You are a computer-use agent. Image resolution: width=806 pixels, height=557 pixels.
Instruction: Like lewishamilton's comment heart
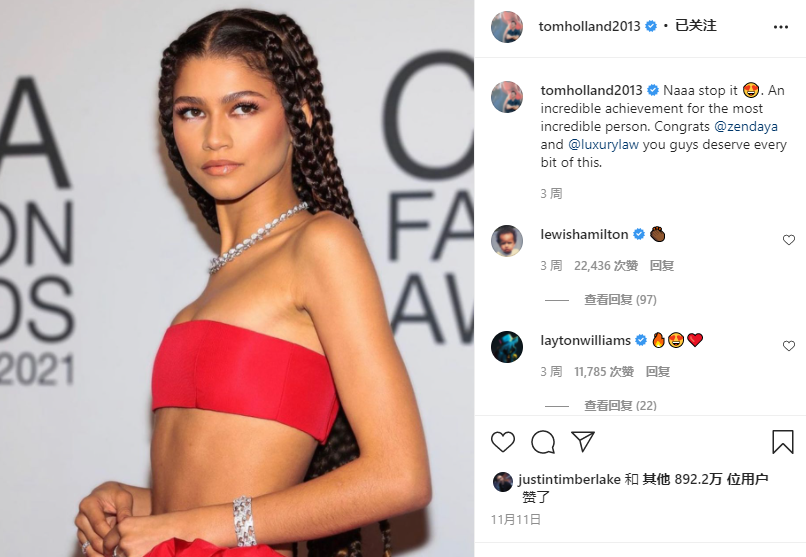pos(789,240)
